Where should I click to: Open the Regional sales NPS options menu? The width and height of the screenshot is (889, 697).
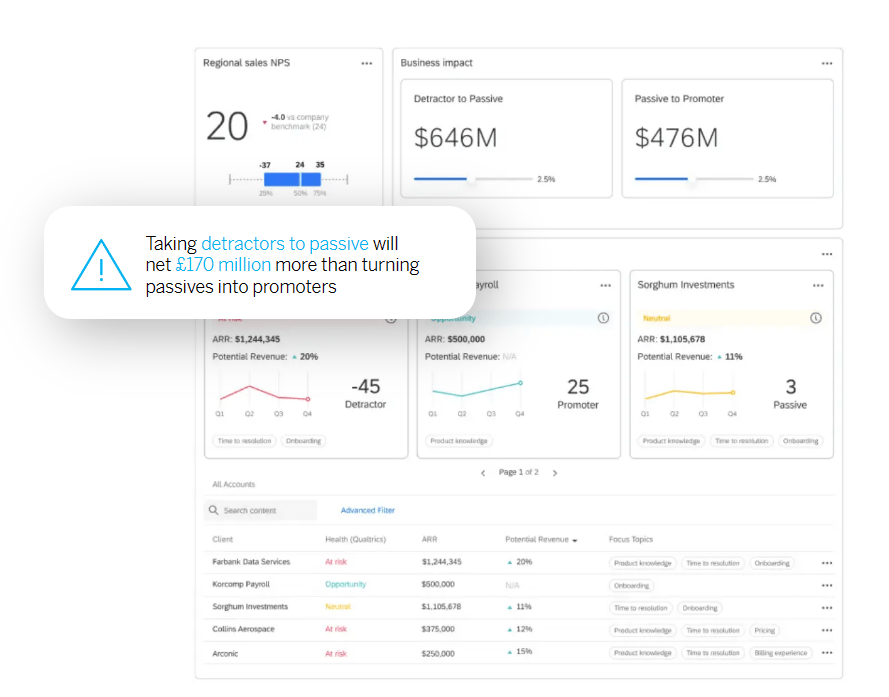pos(366,62)
